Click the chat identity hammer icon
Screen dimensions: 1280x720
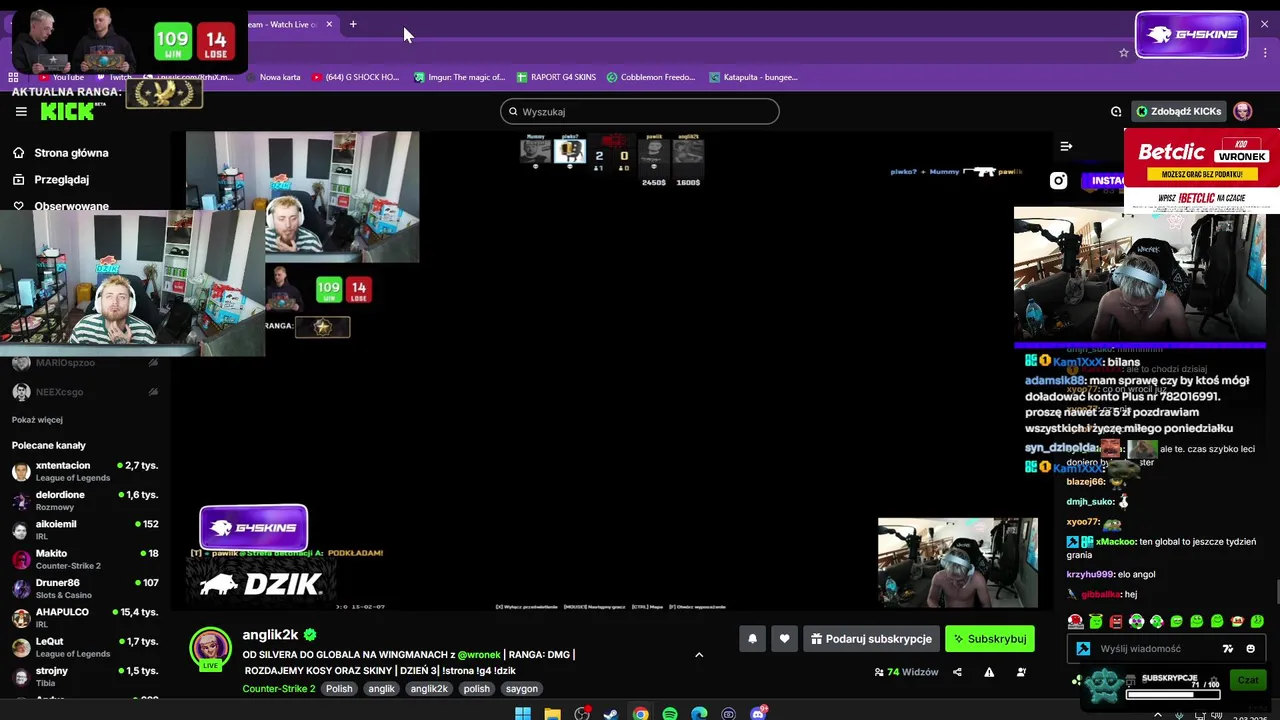point(1082,649)
